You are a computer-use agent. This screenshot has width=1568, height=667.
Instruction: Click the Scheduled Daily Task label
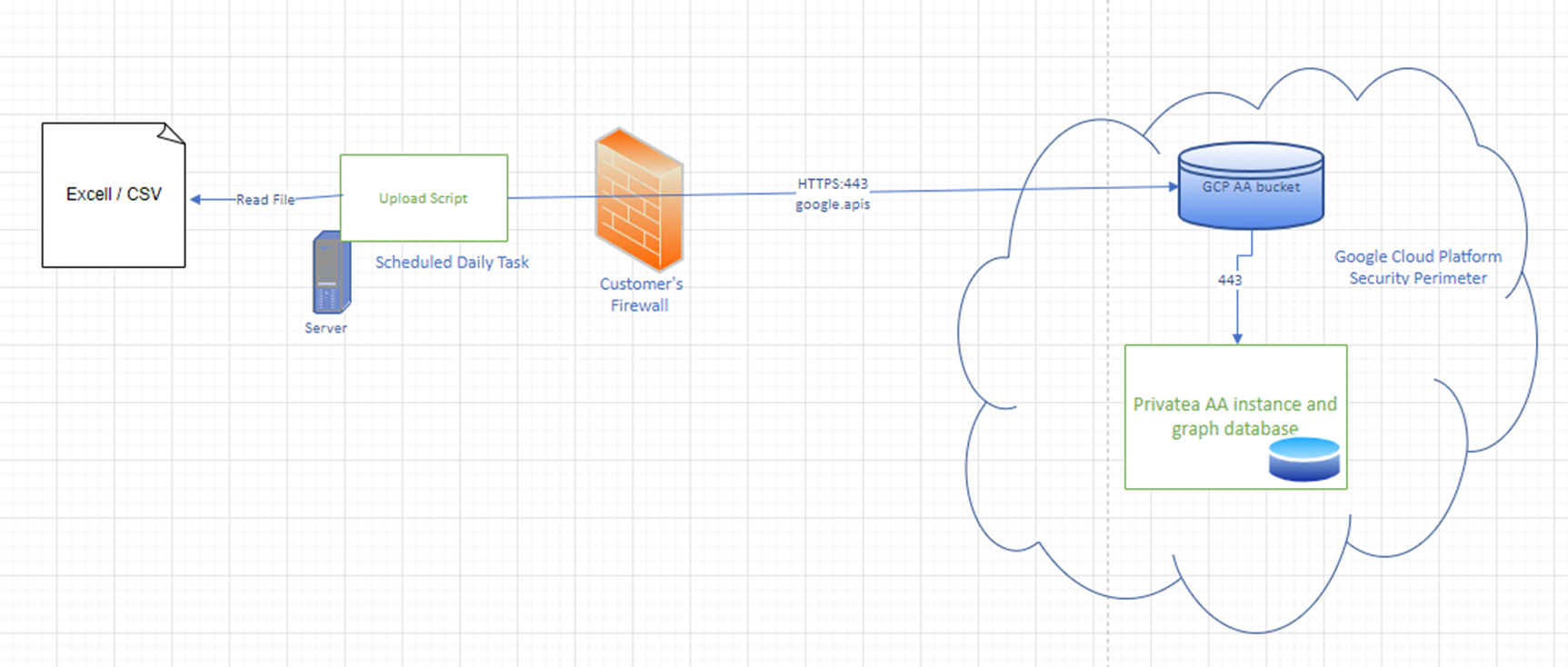click(452, 263)
